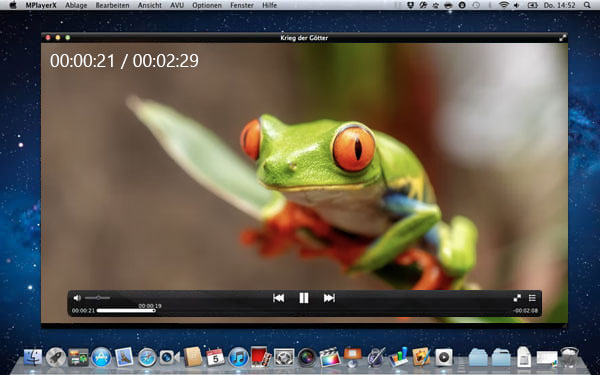Viewport: 600px width, 375px height.
Task: Toggle remaining time display -00:02:08
Action: pos(525,311)
